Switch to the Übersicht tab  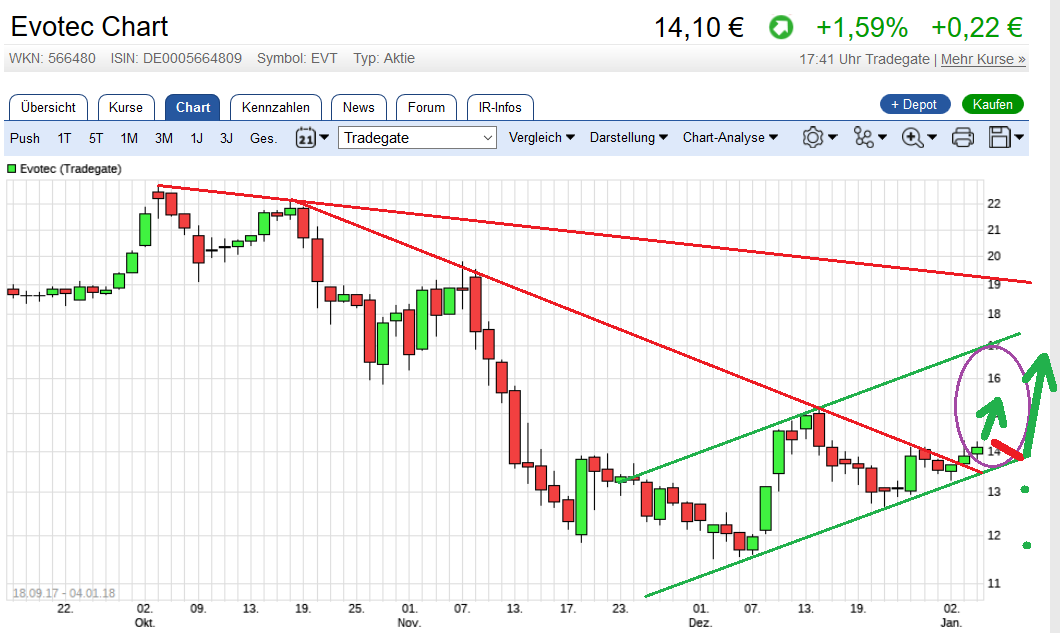48,108
